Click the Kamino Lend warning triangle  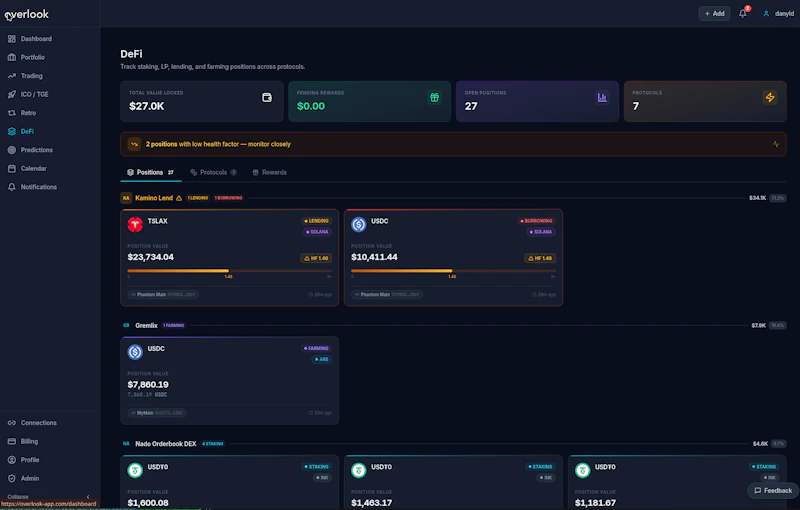coord(179,198)
